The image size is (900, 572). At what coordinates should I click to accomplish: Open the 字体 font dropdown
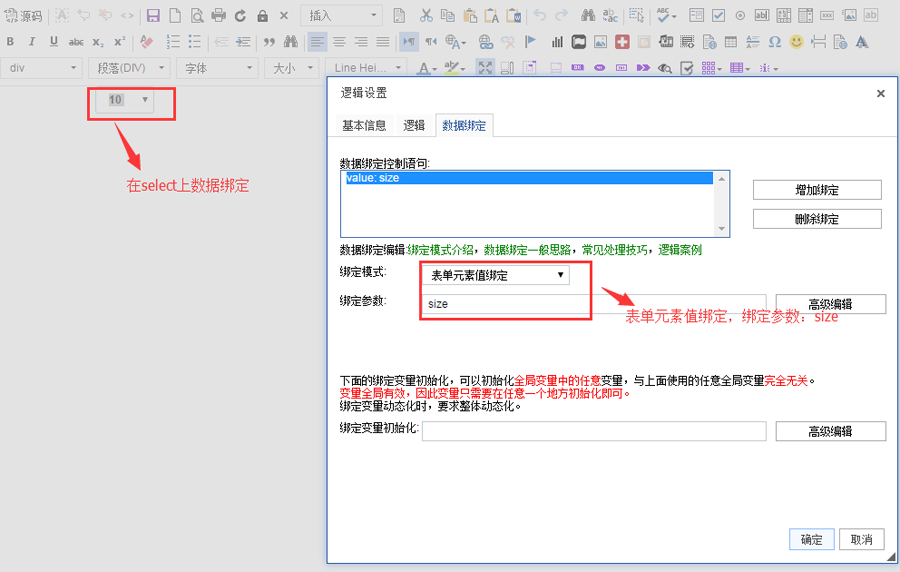(217, 68)
